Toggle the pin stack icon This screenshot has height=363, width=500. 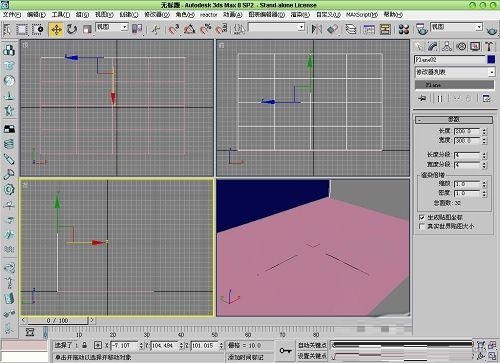point(422,98)
